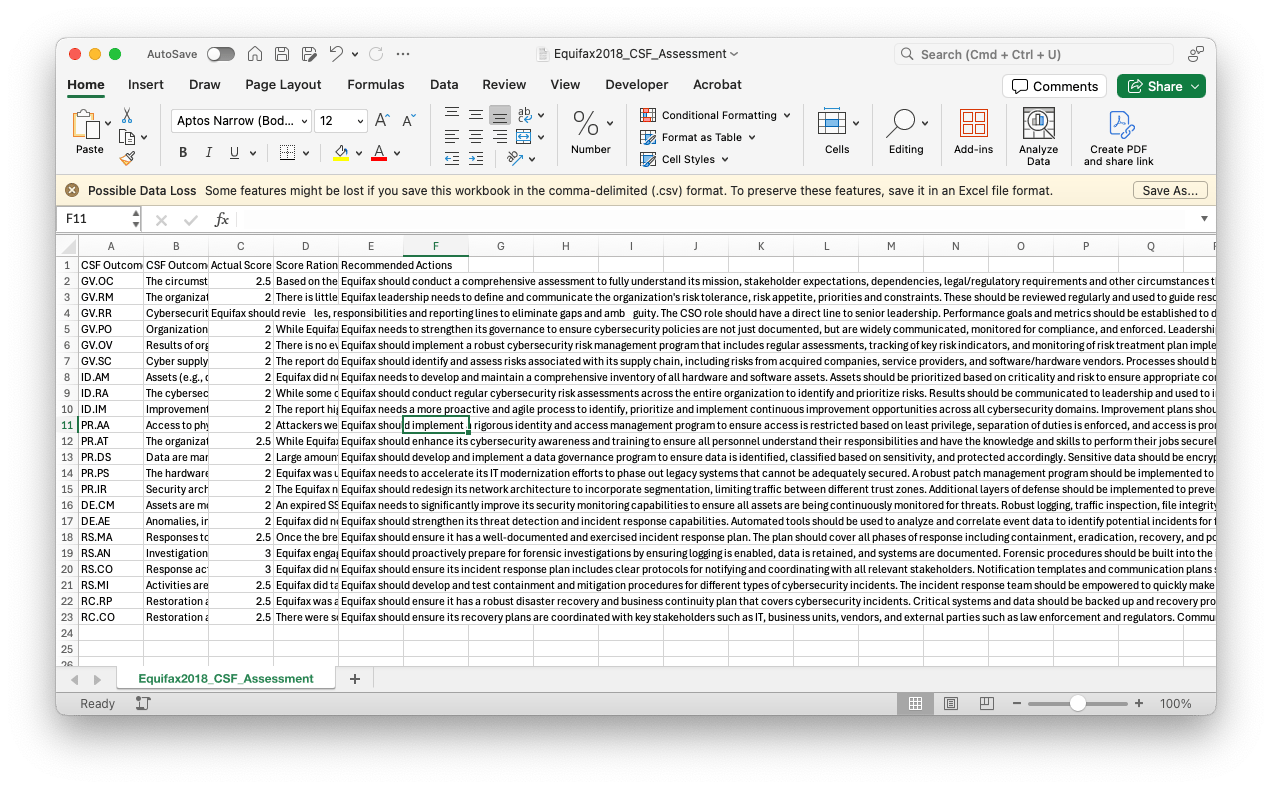This screenshot has height=789, width=1272.
Task: Click the Center horizontally icon
Action: point(476,137)
